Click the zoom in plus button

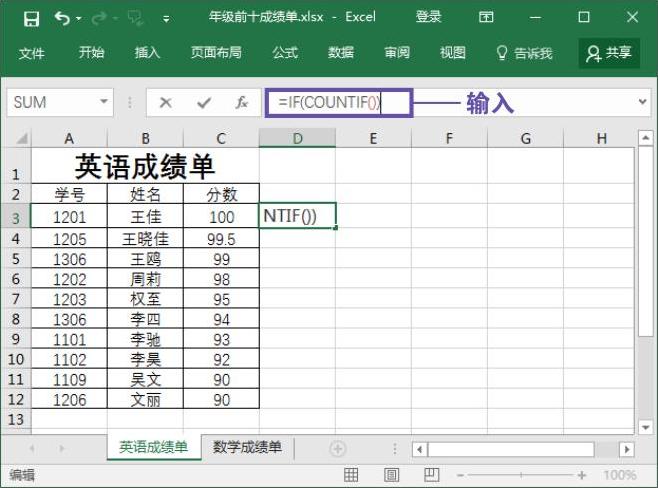point(582,475)
